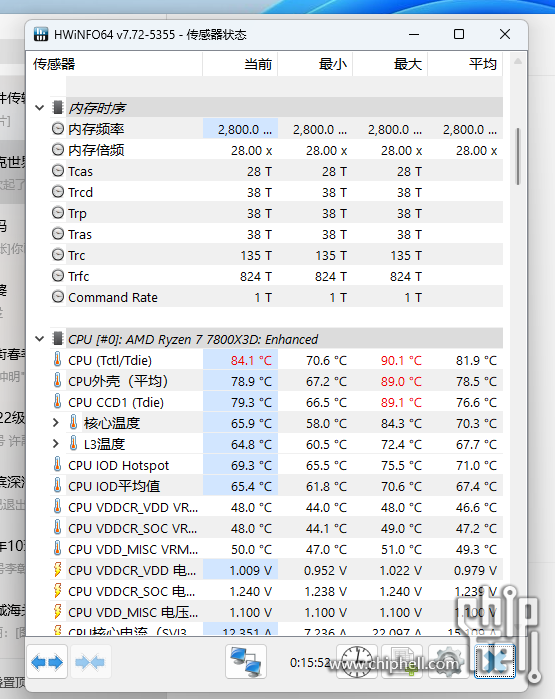
Task: Click thermometer icon of 核心温度 row
Action: click(74, 422)
